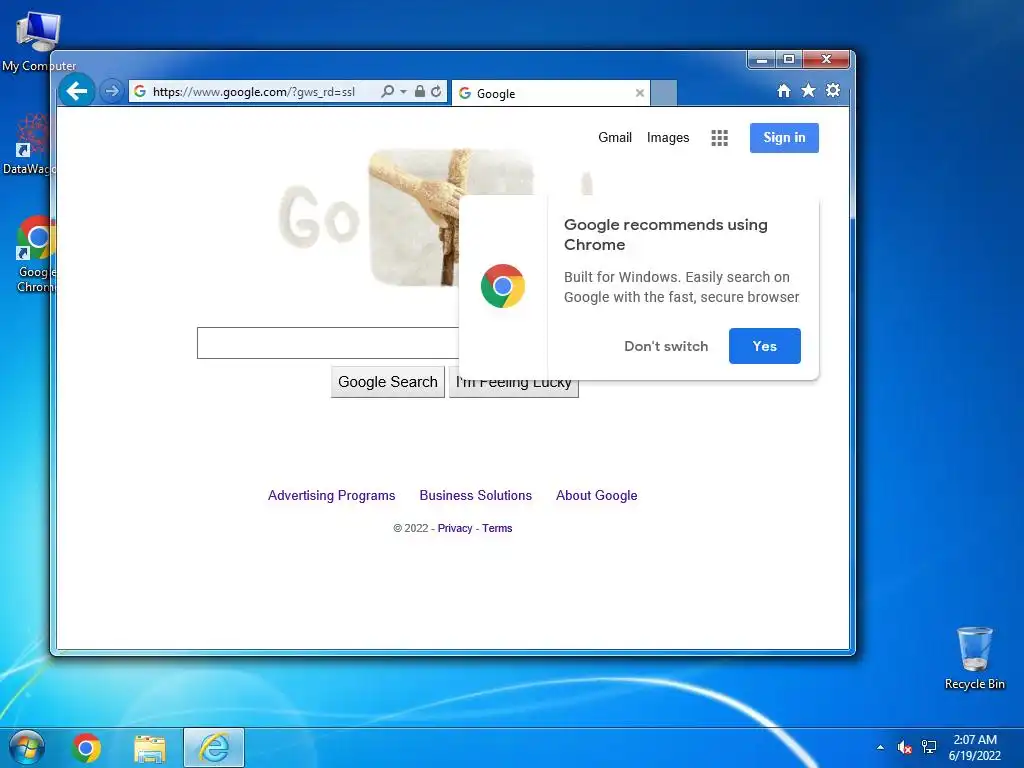Open About Google link
The height and width of the screenshot is (768, 1024).
coord(597,496)
